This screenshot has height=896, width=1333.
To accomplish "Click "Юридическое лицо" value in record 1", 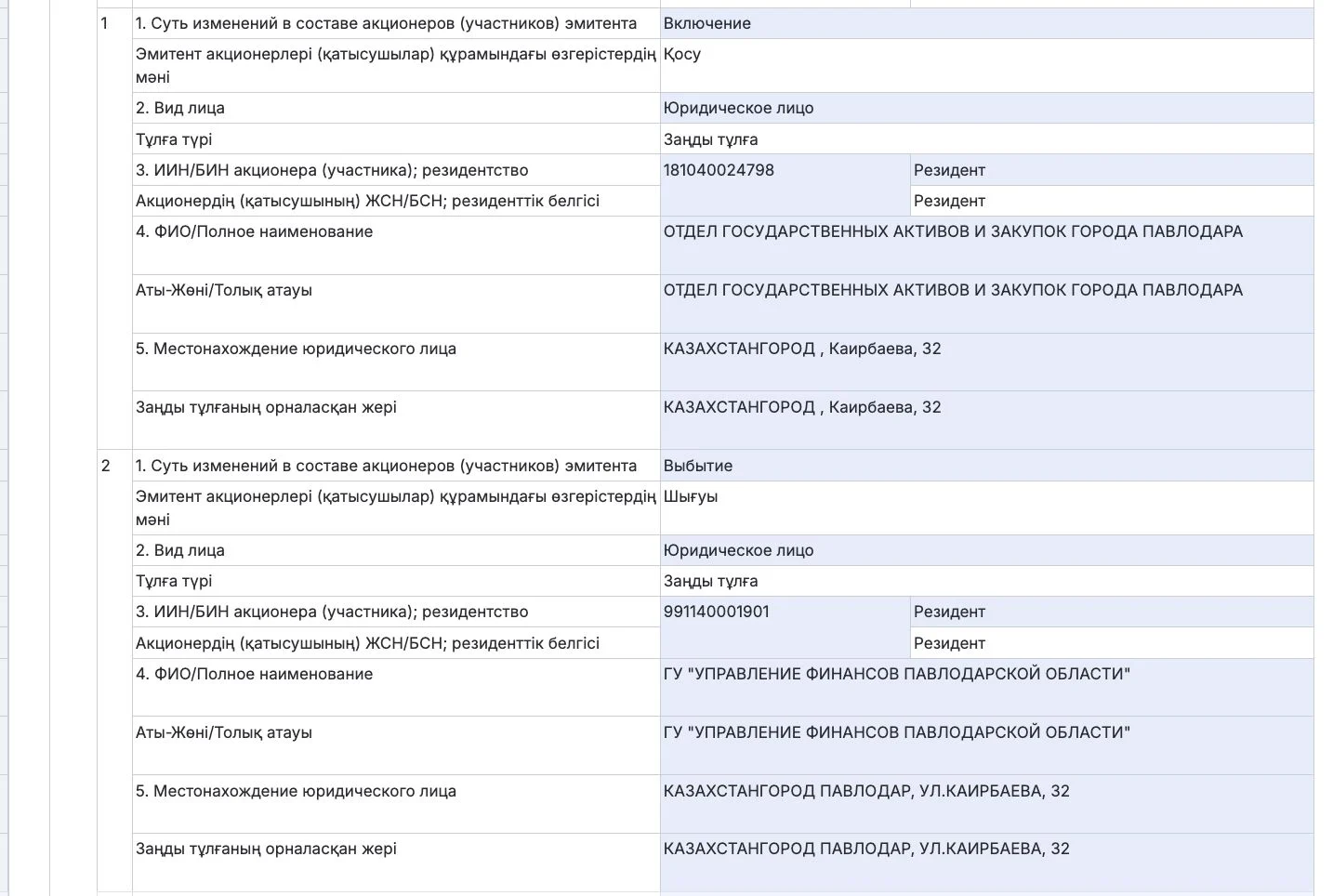I will (738, 108).
